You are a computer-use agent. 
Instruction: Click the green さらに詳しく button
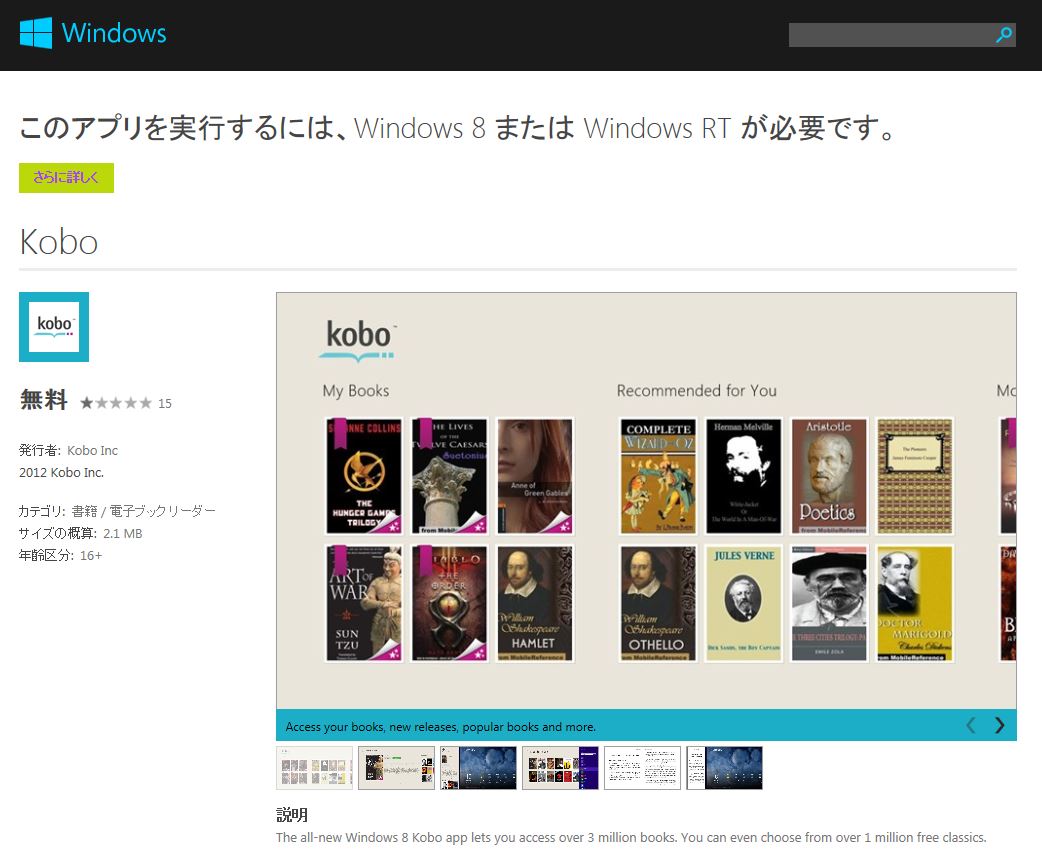click(x=66, y=177)
